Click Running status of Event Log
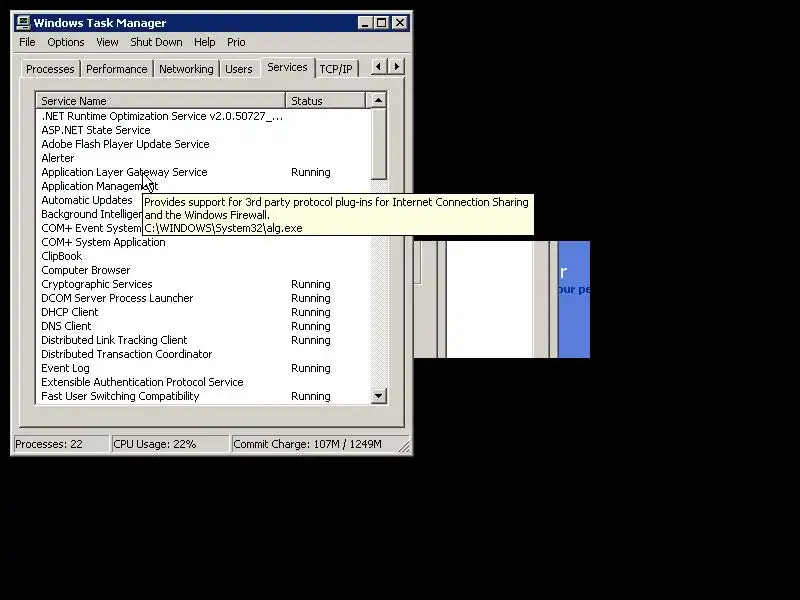Screen dimensions: 800x600 point(311,368)
